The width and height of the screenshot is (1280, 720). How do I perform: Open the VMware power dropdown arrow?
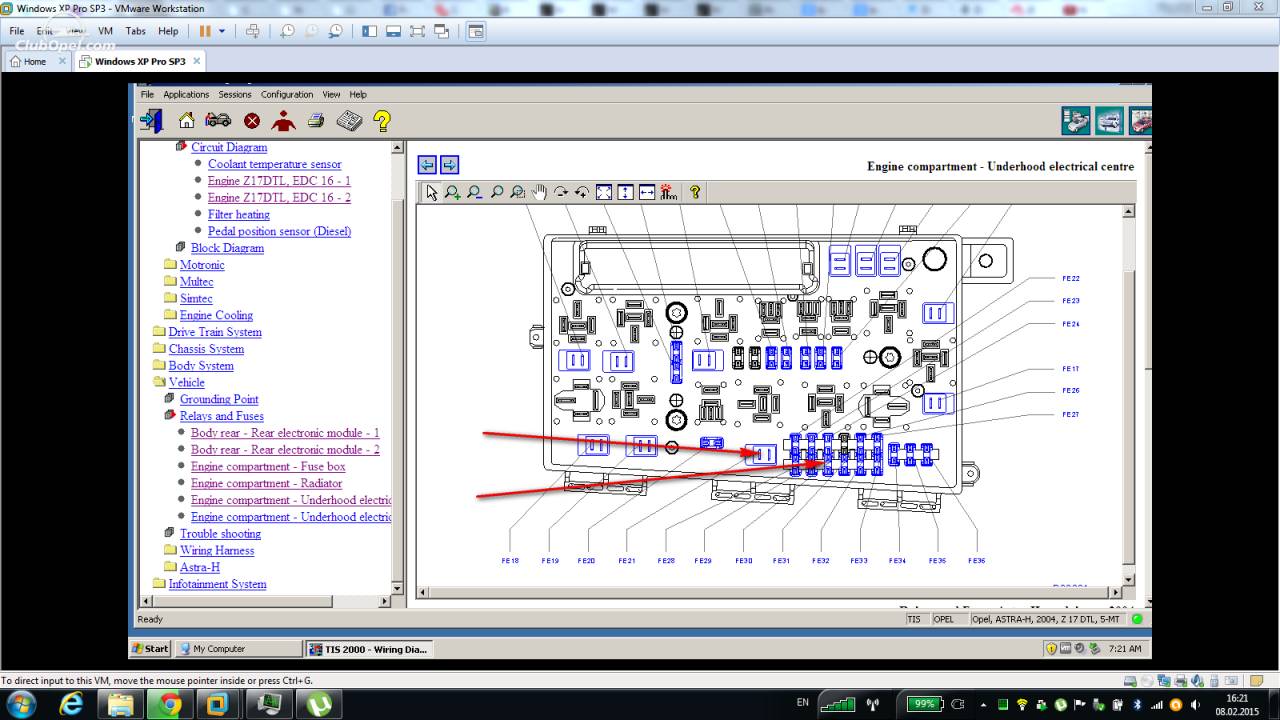(222, 31)
